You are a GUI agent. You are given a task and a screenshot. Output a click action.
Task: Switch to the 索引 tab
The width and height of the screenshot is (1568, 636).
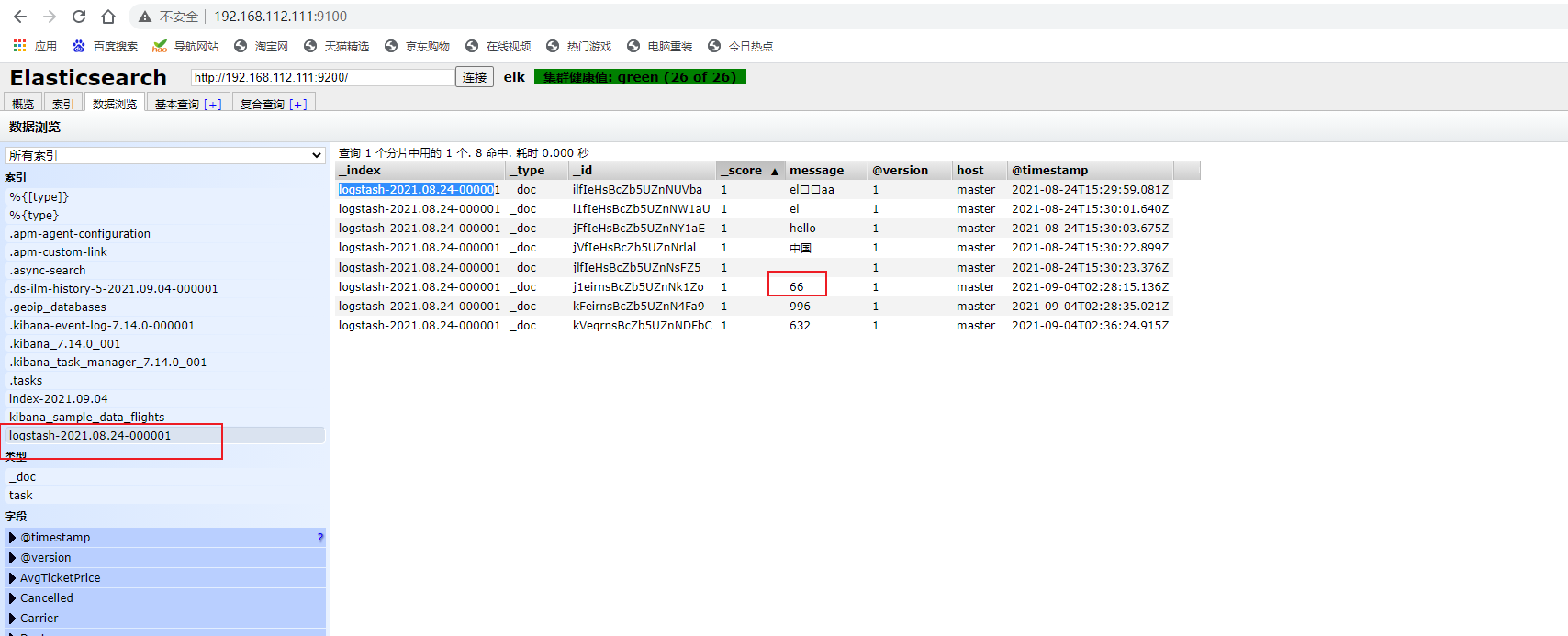click(x=63, y=104)
